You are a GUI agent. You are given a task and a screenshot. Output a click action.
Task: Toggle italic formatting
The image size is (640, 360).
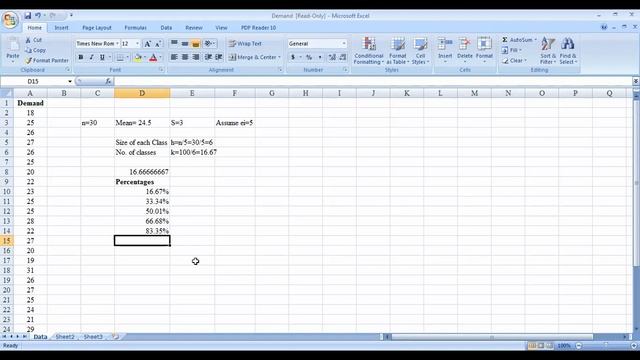point(91,57)
